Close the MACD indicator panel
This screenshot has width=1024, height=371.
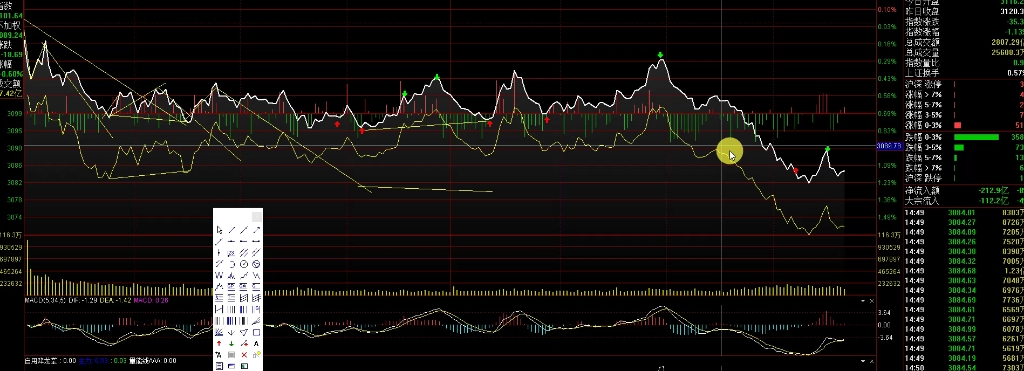(x=871, y=301)
